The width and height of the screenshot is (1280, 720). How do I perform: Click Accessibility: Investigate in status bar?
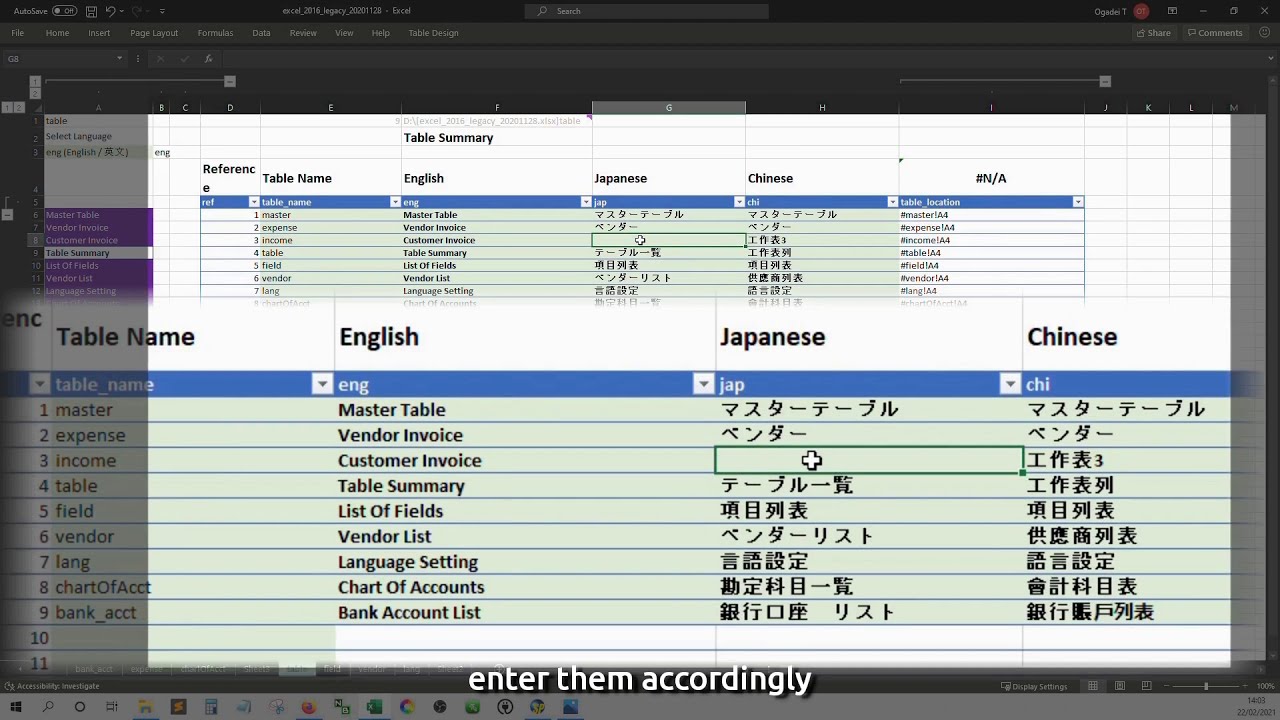click(x=52, y=686)
